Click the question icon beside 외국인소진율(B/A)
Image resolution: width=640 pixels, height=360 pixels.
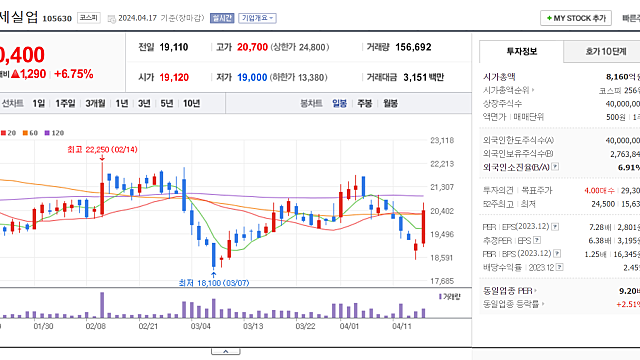click(x=555, y=167)
